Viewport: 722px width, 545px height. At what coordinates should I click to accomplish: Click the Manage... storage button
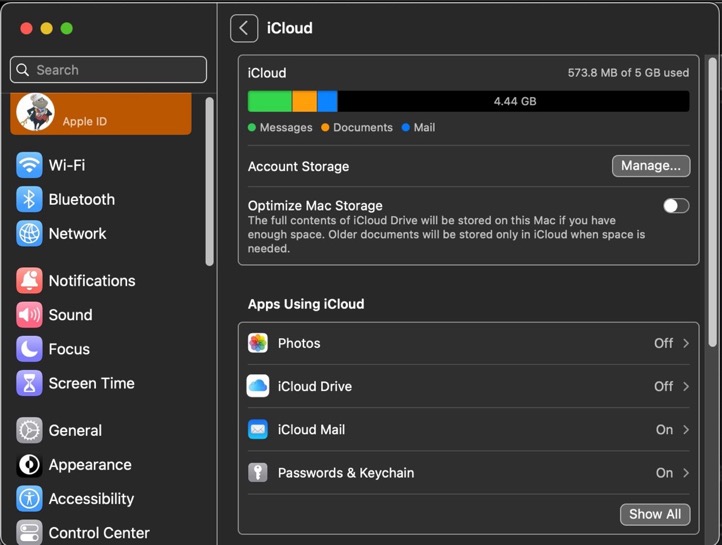(651, 166)
